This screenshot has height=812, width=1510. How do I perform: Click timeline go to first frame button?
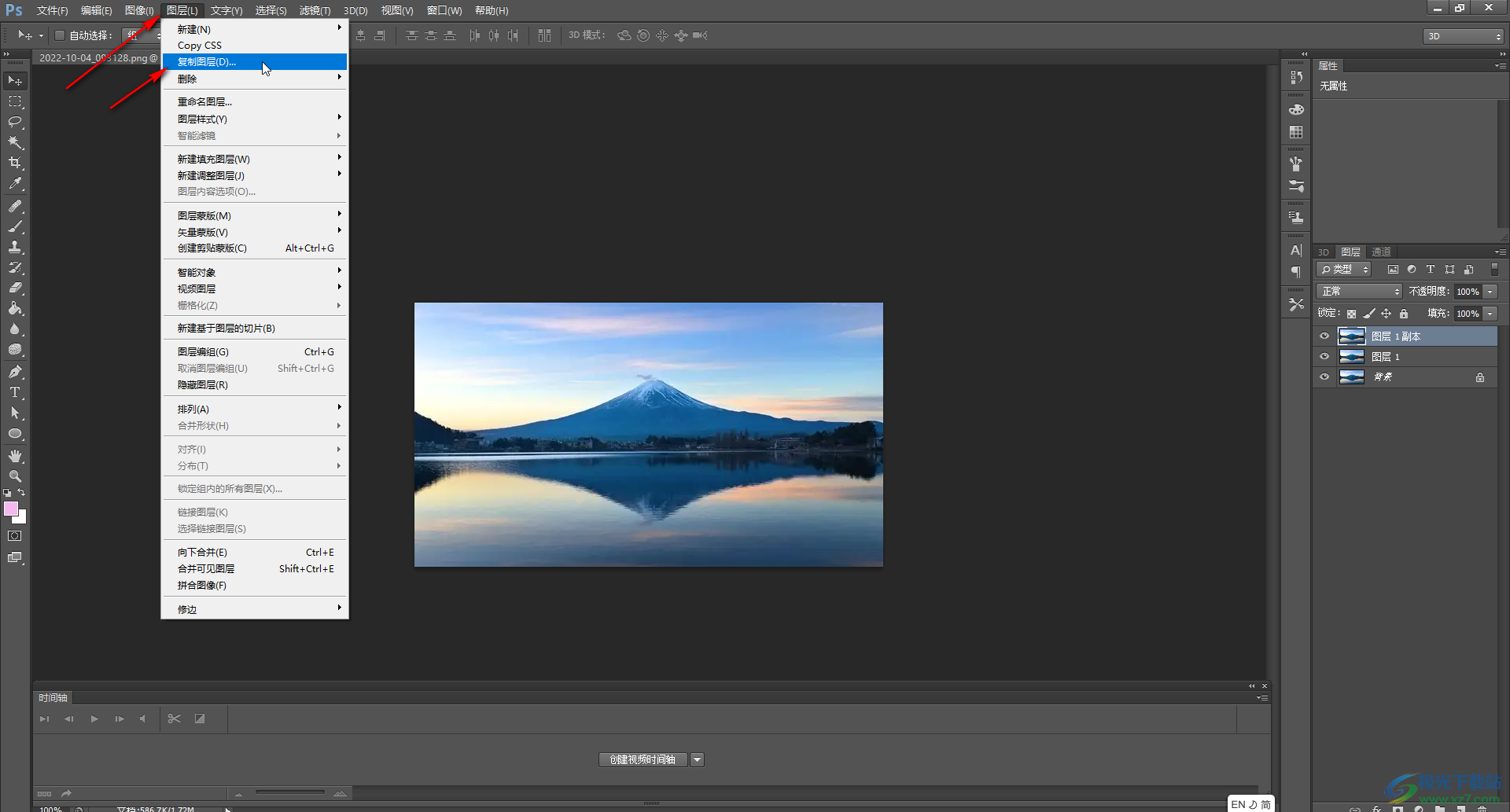coord(44,718)
